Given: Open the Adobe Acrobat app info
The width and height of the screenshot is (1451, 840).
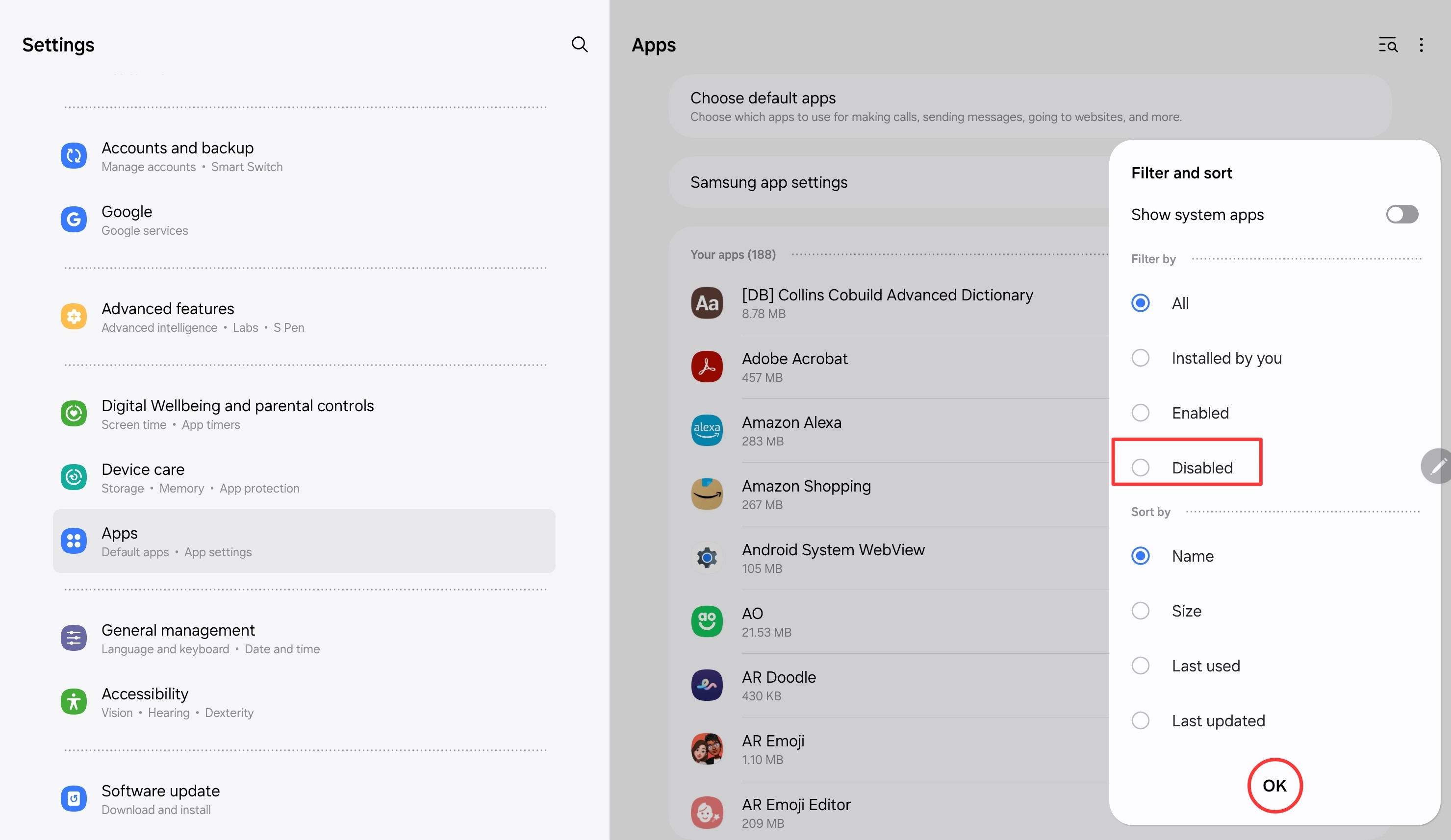Looking at the screenshot, I should [794, 367].
